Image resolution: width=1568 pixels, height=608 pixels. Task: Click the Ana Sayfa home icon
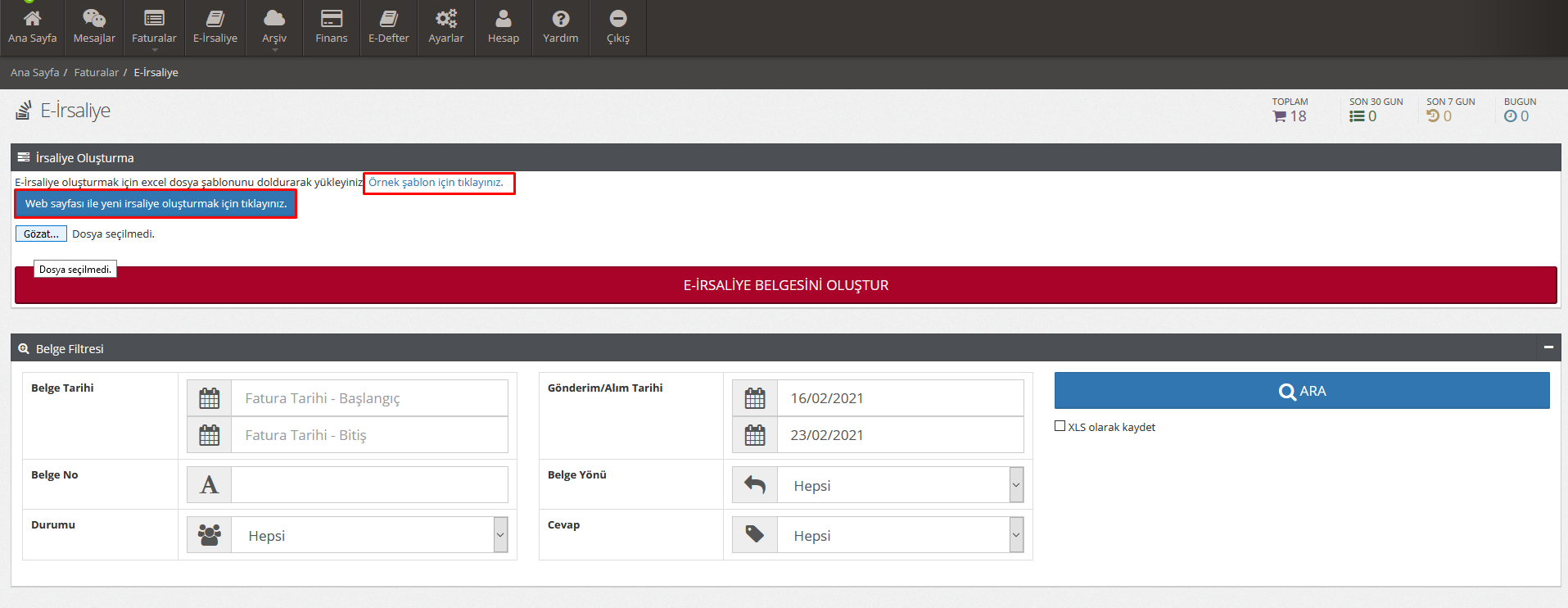[32, 19]
